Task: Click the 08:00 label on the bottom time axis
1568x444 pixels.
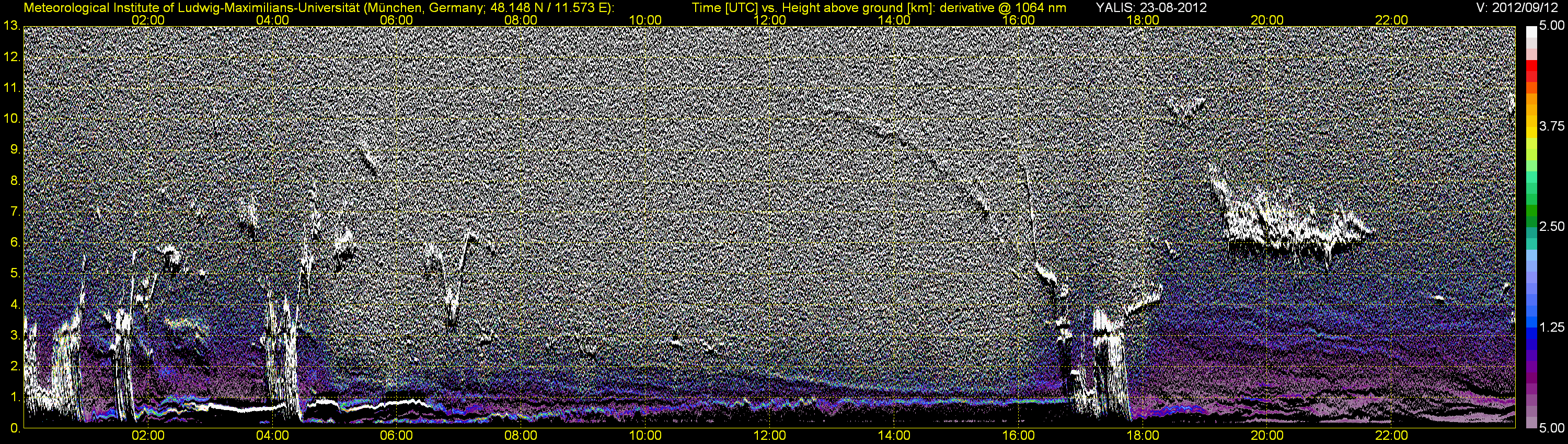Action: pos(521,436)
